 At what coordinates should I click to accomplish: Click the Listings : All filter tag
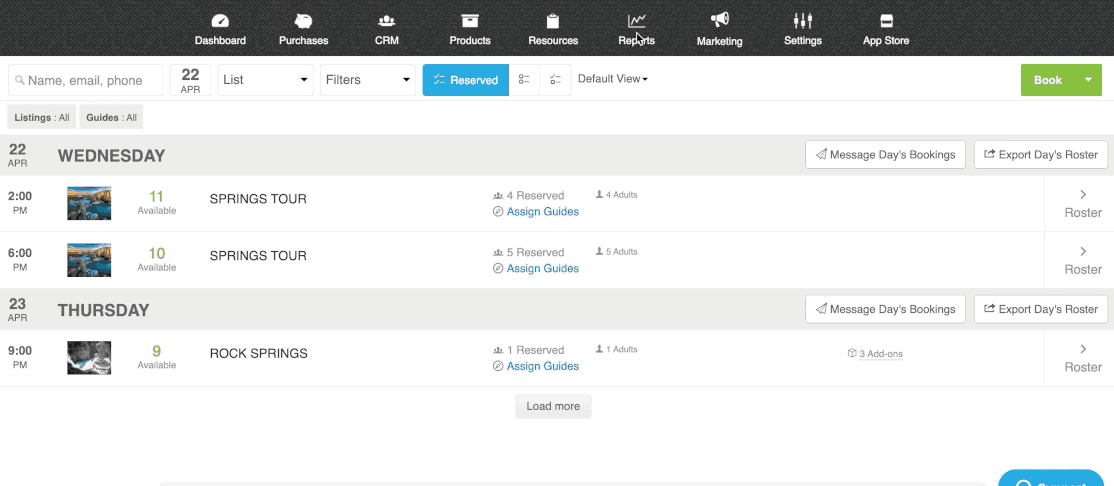coord(42,117)
